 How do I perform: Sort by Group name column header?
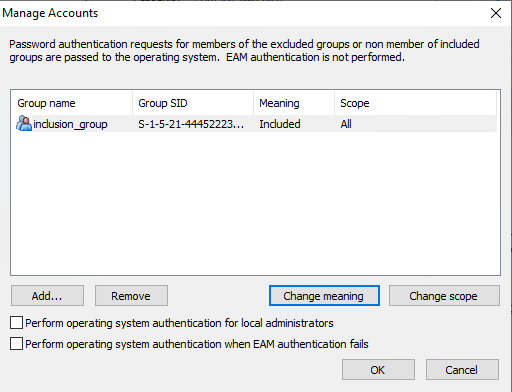pyautogui.click(x=72, y=103)
